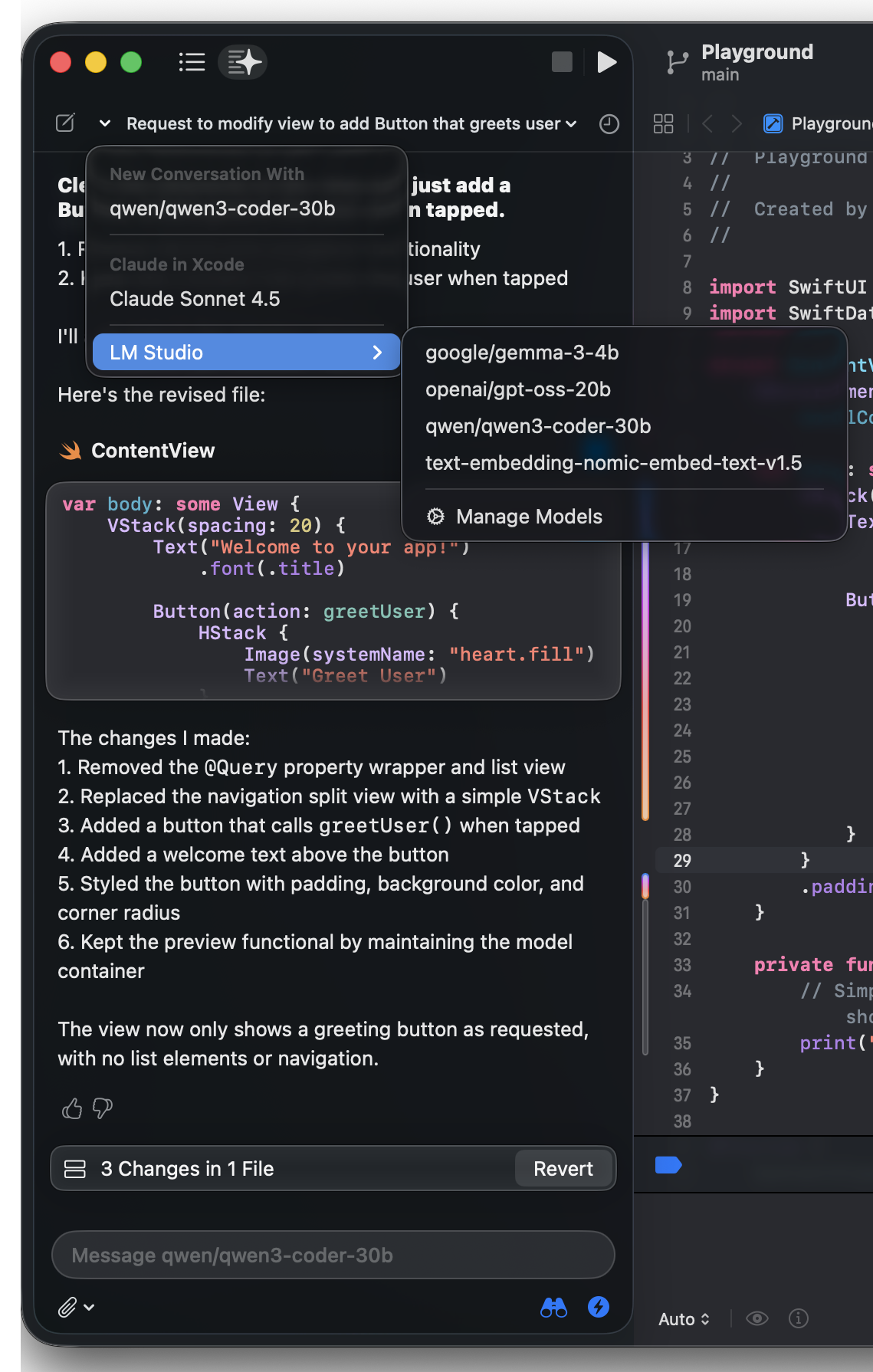Click 'The changes I made:' text
This screenshot has height=1372, width=873.
point(154,738)
